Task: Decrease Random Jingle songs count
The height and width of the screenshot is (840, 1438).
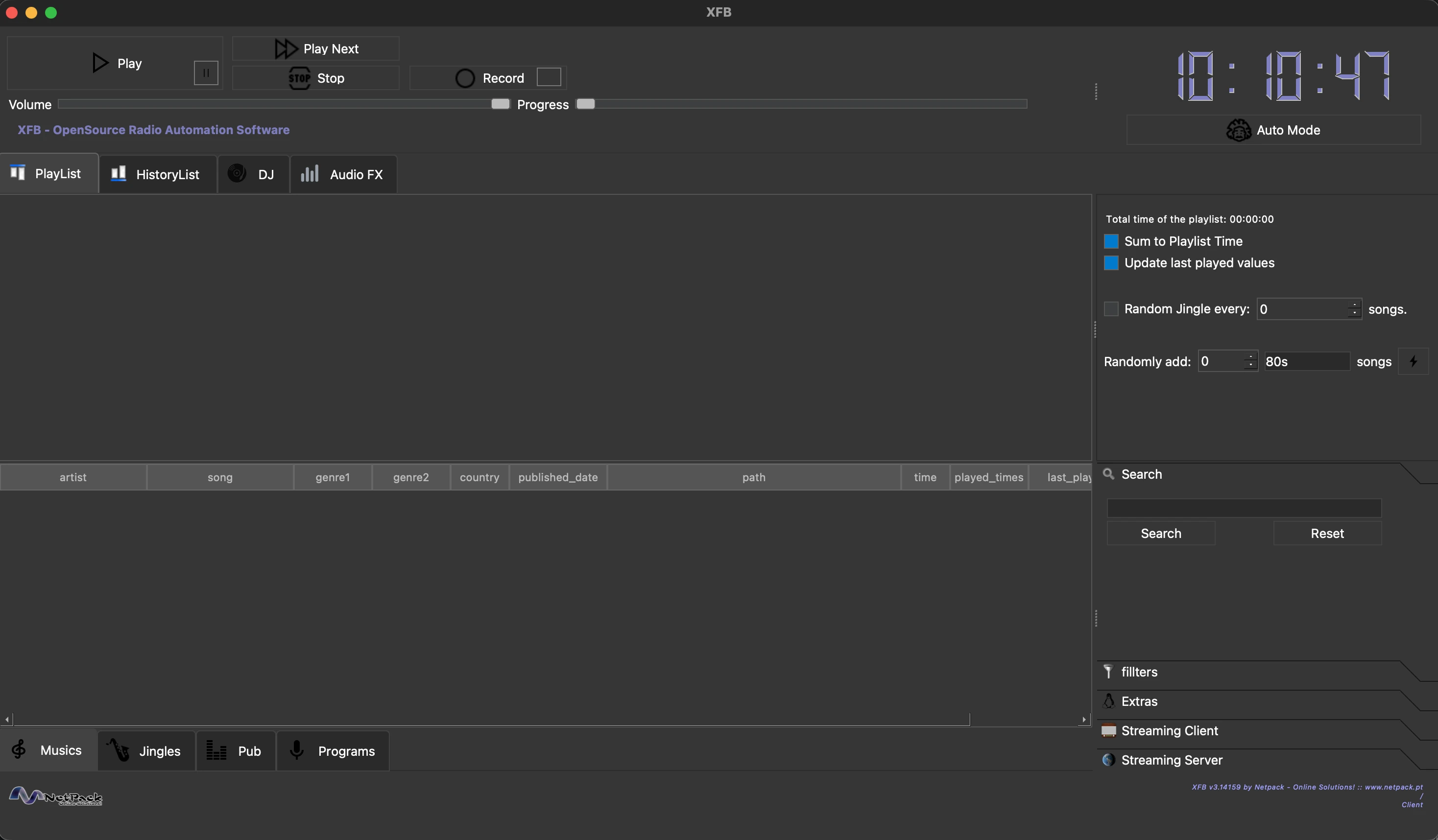Action: (1355, 314)
